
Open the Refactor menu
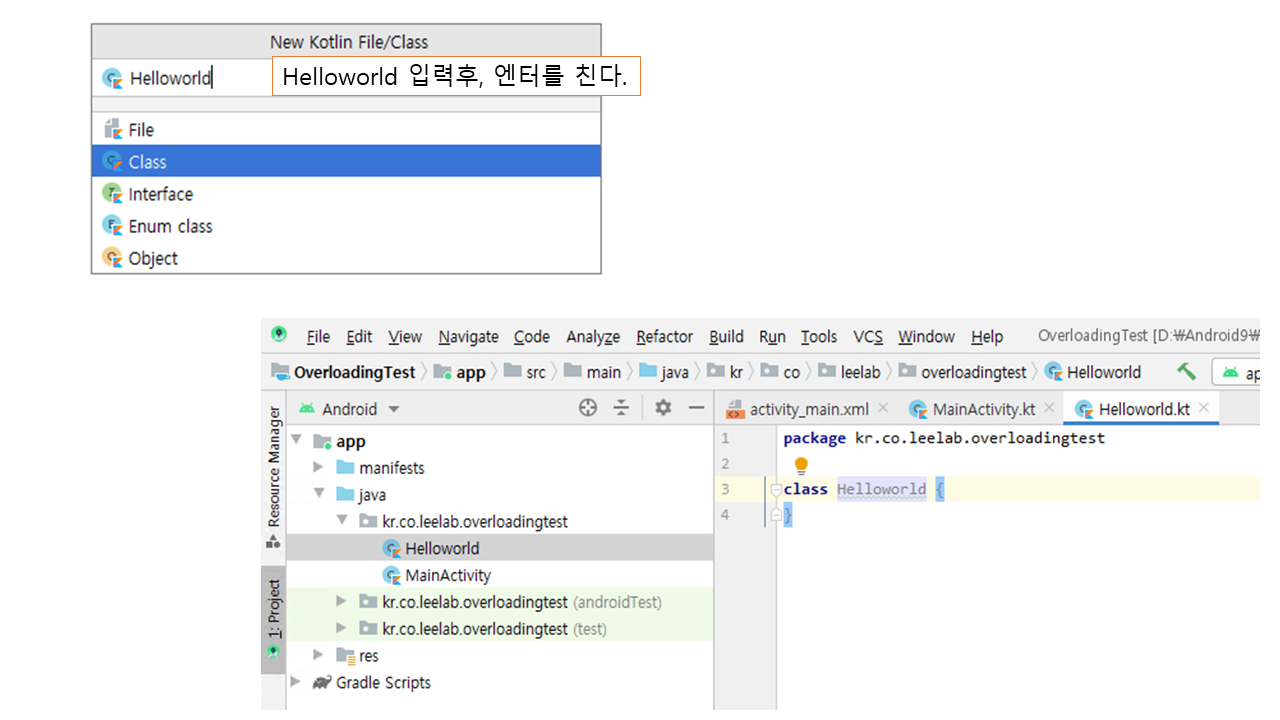[x=664, y=337]
